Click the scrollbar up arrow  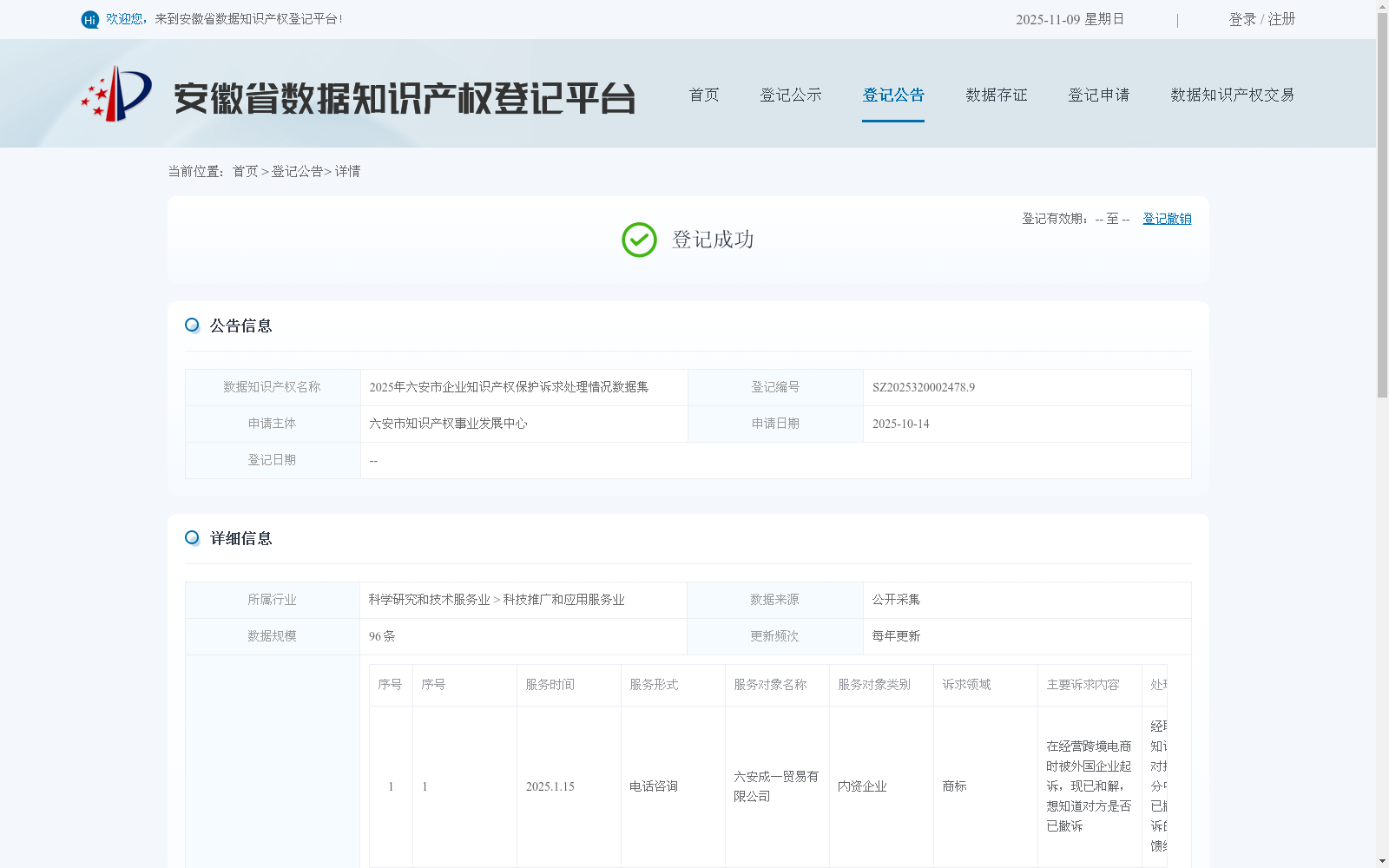[x=1382, y=6]
